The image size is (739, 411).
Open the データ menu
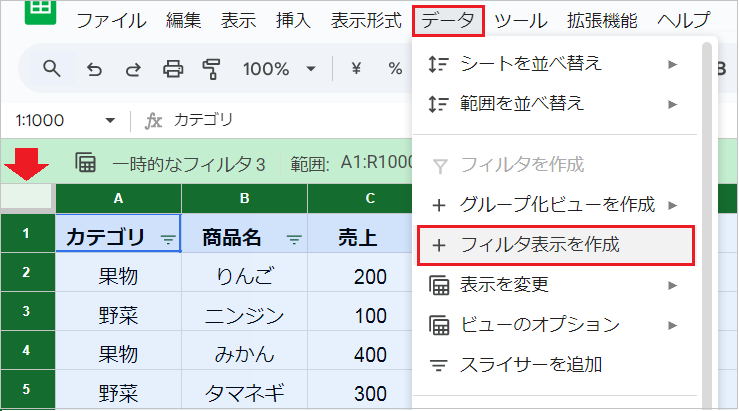(448, 21)
